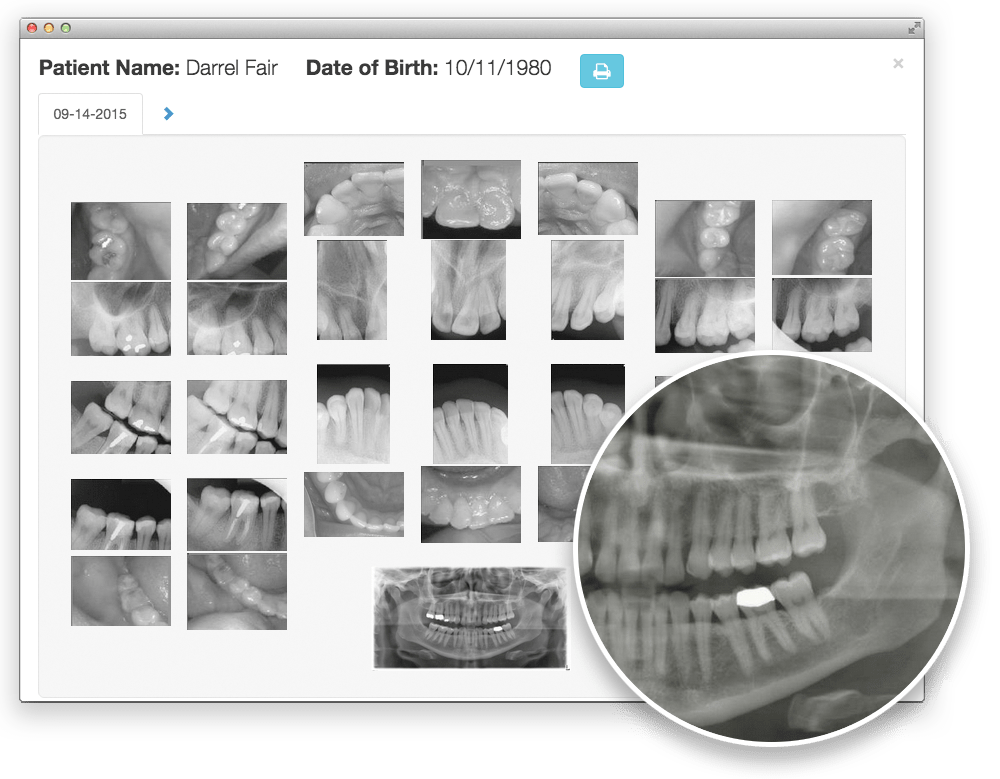The width and height of the screenshot is (1000, 779).
Task: Open second-column upper molar photo with tongue
Action: click(237, 241)
